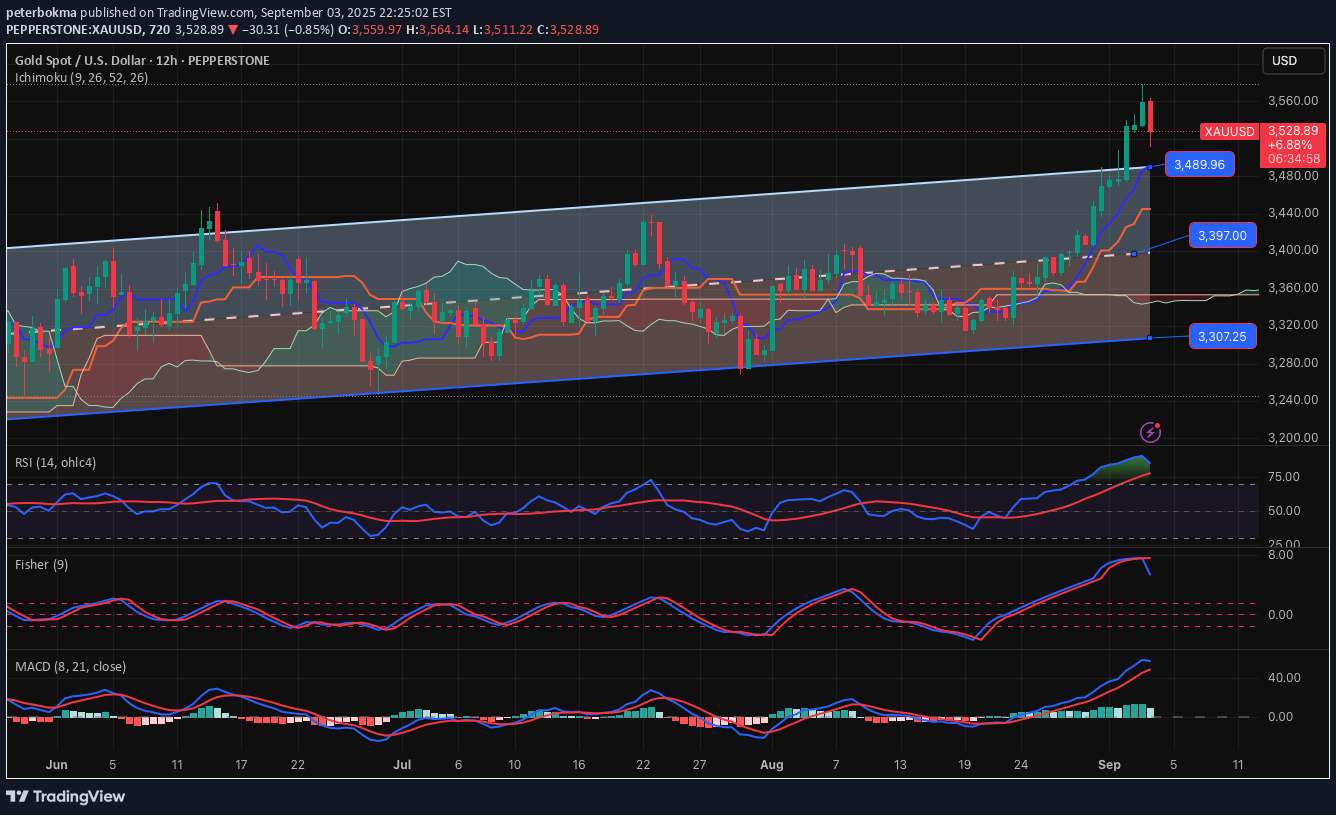Click the XAUUSD red symbol tag

point(1229,132)
